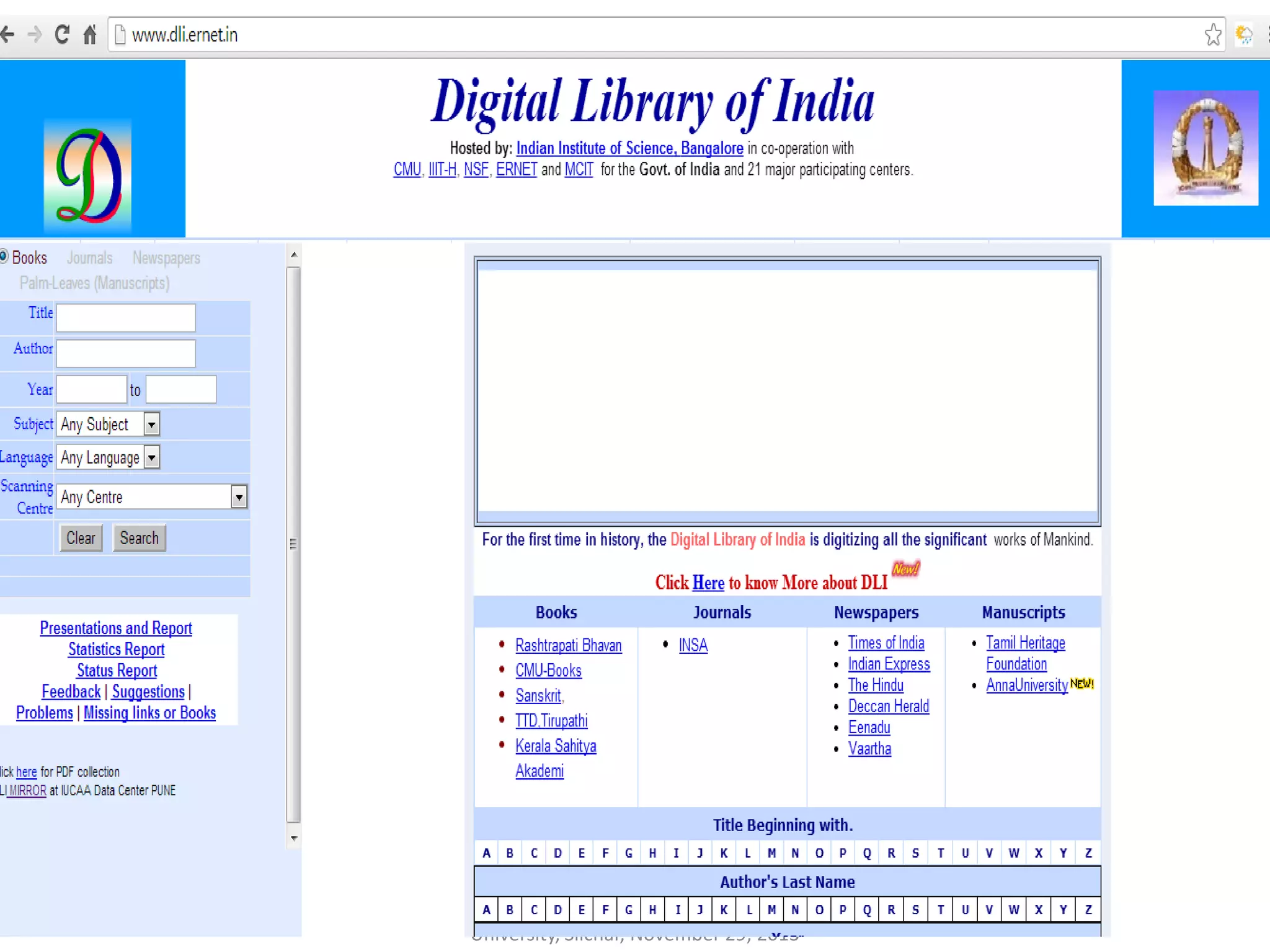Open the Feedback link

[71, 692]
